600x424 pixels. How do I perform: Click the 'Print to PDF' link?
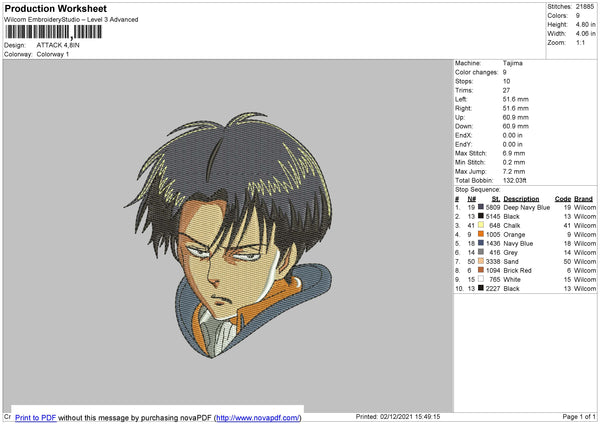click(x=36, y=418)
